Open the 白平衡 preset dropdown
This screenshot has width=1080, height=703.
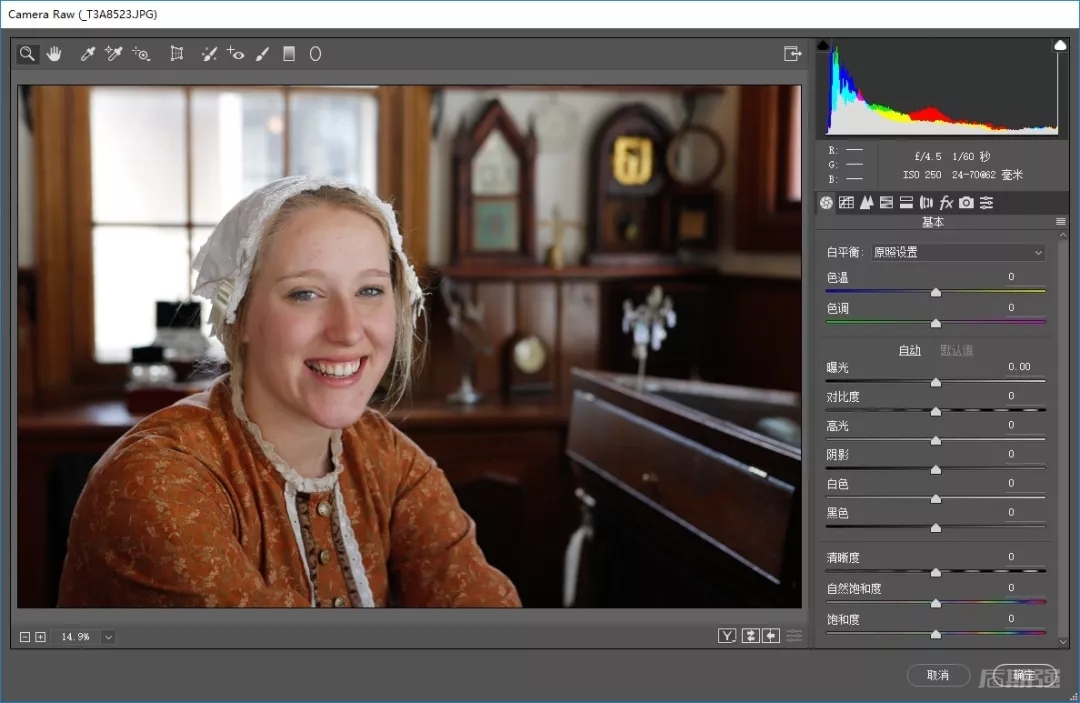(x=957, y=253)
